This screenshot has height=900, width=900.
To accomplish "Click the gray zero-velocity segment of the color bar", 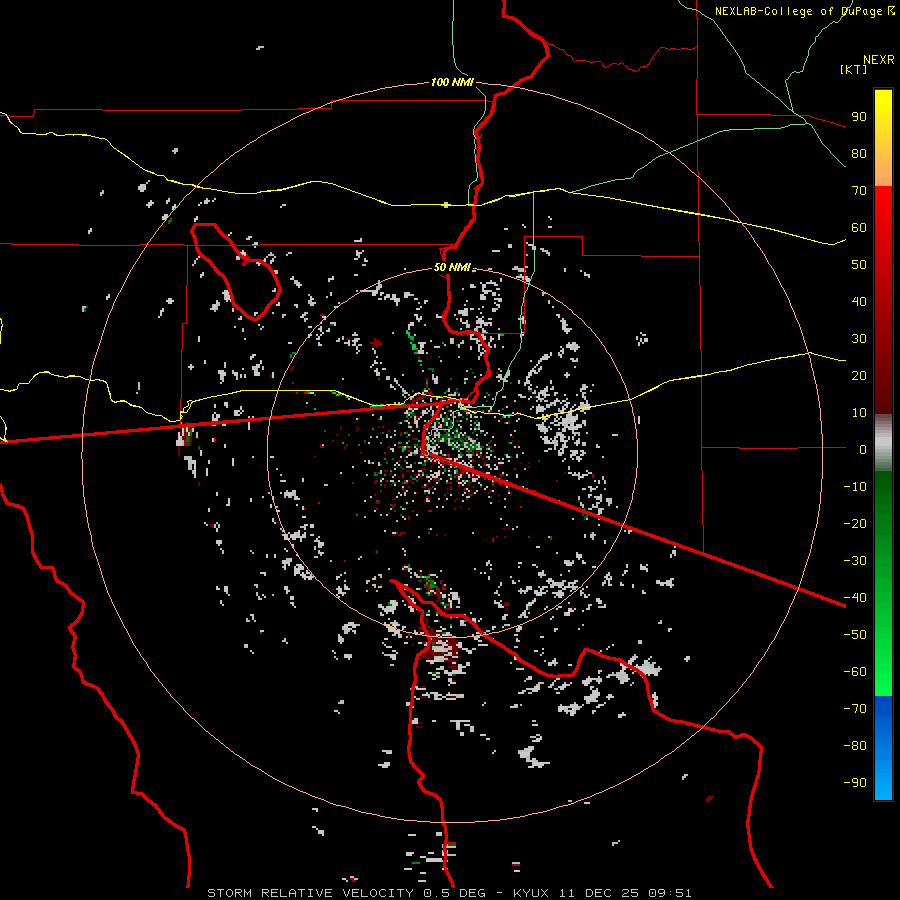I will (883, 443).
